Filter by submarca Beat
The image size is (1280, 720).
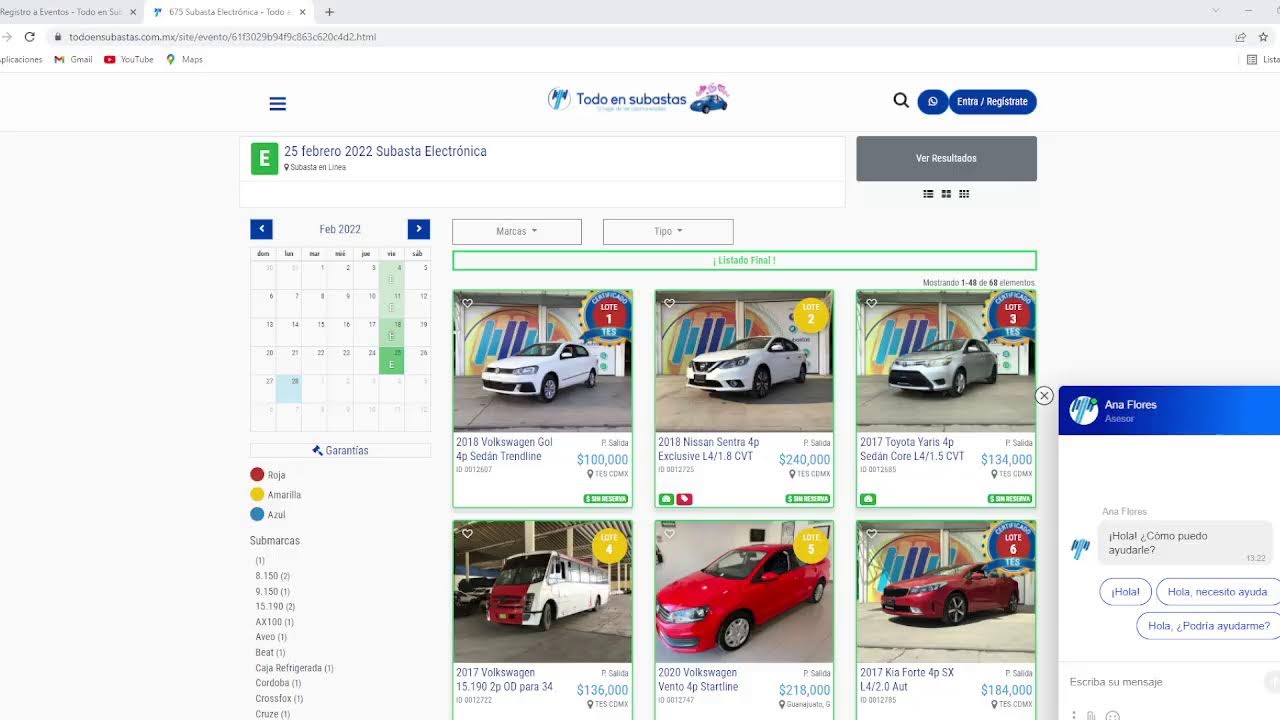click(x=270, y=653)
